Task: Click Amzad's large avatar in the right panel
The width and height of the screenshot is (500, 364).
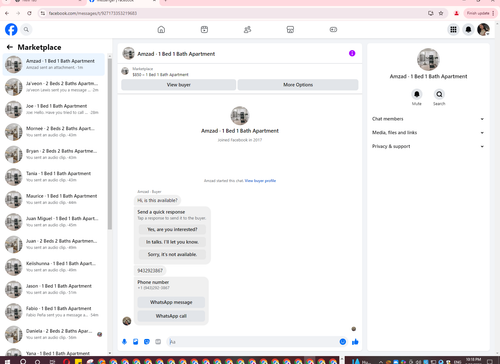Action: 428,60
